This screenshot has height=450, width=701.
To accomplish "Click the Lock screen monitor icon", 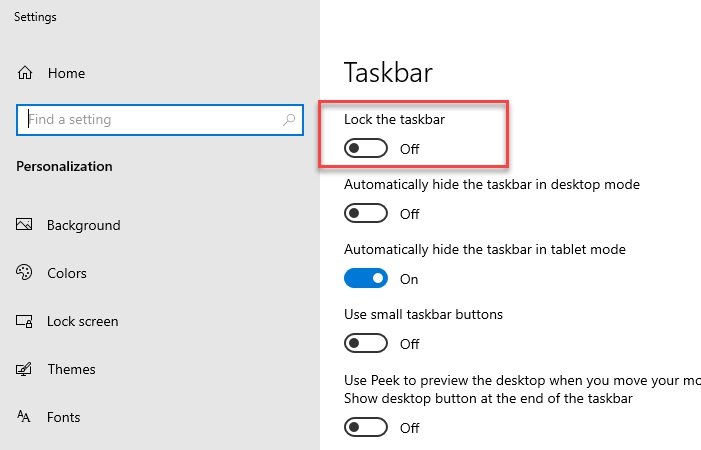I will (x=25, y=321).
